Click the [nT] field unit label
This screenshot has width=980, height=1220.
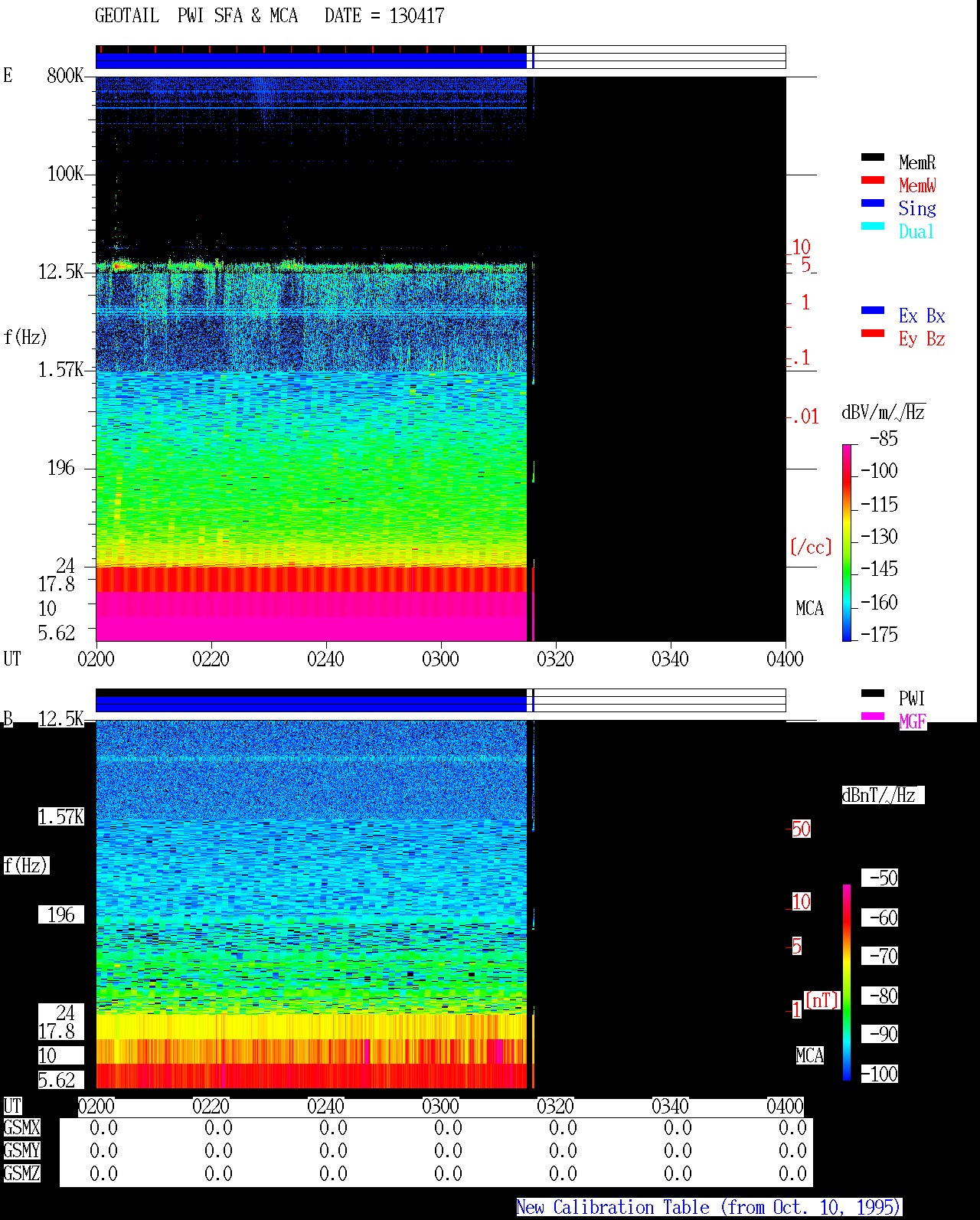click(822, 1000)
